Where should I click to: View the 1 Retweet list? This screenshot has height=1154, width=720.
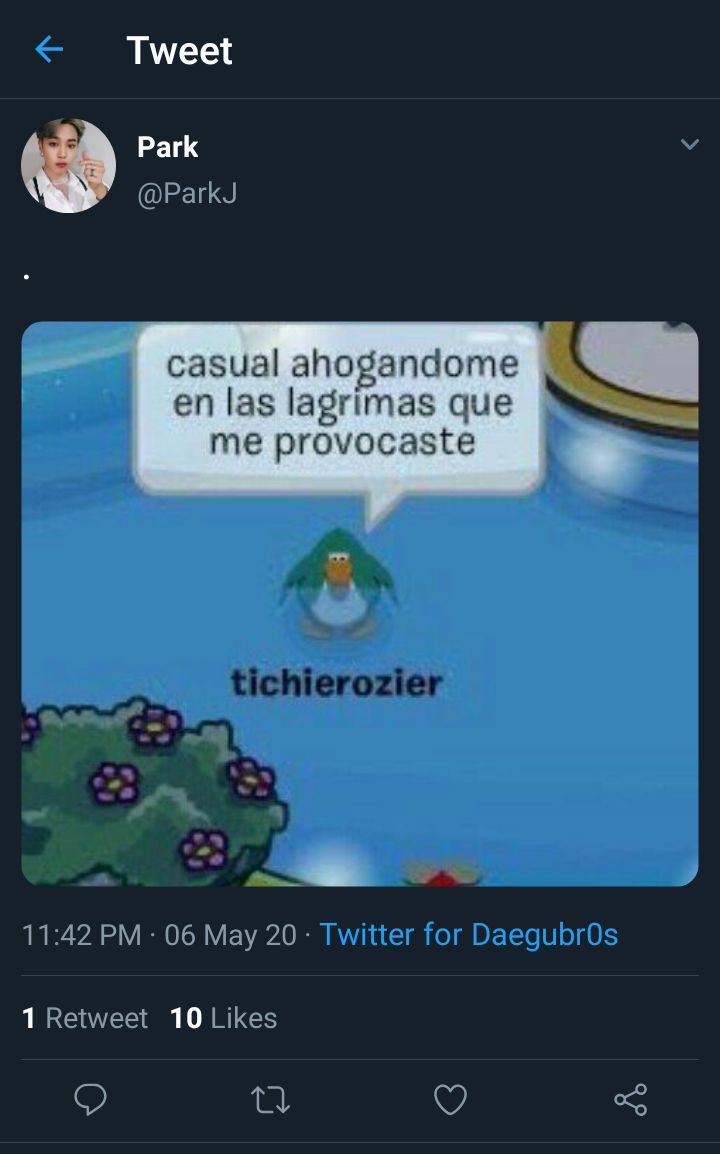(85, 1018)
